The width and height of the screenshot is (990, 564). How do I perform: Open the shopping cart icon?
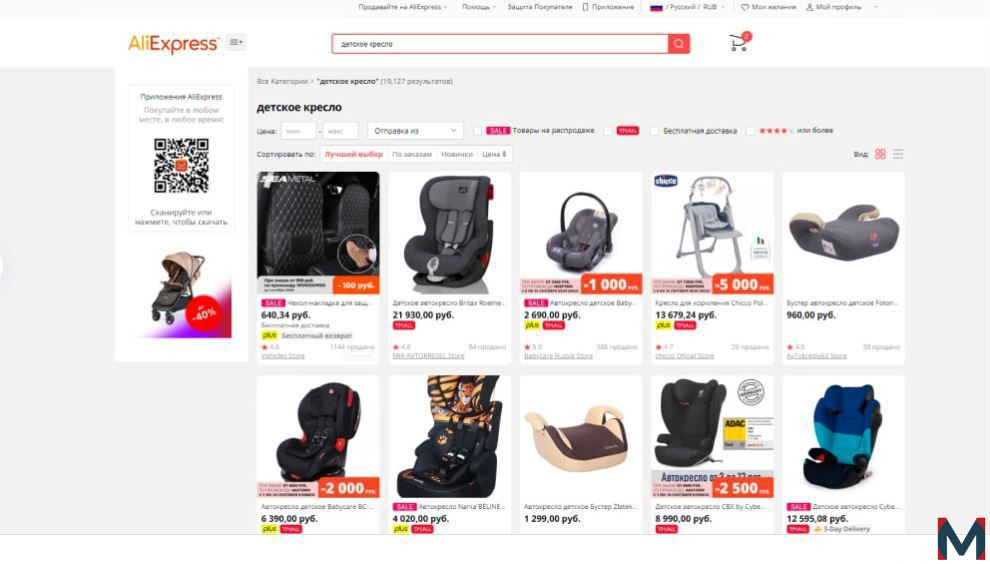click(x=738, y=43)
